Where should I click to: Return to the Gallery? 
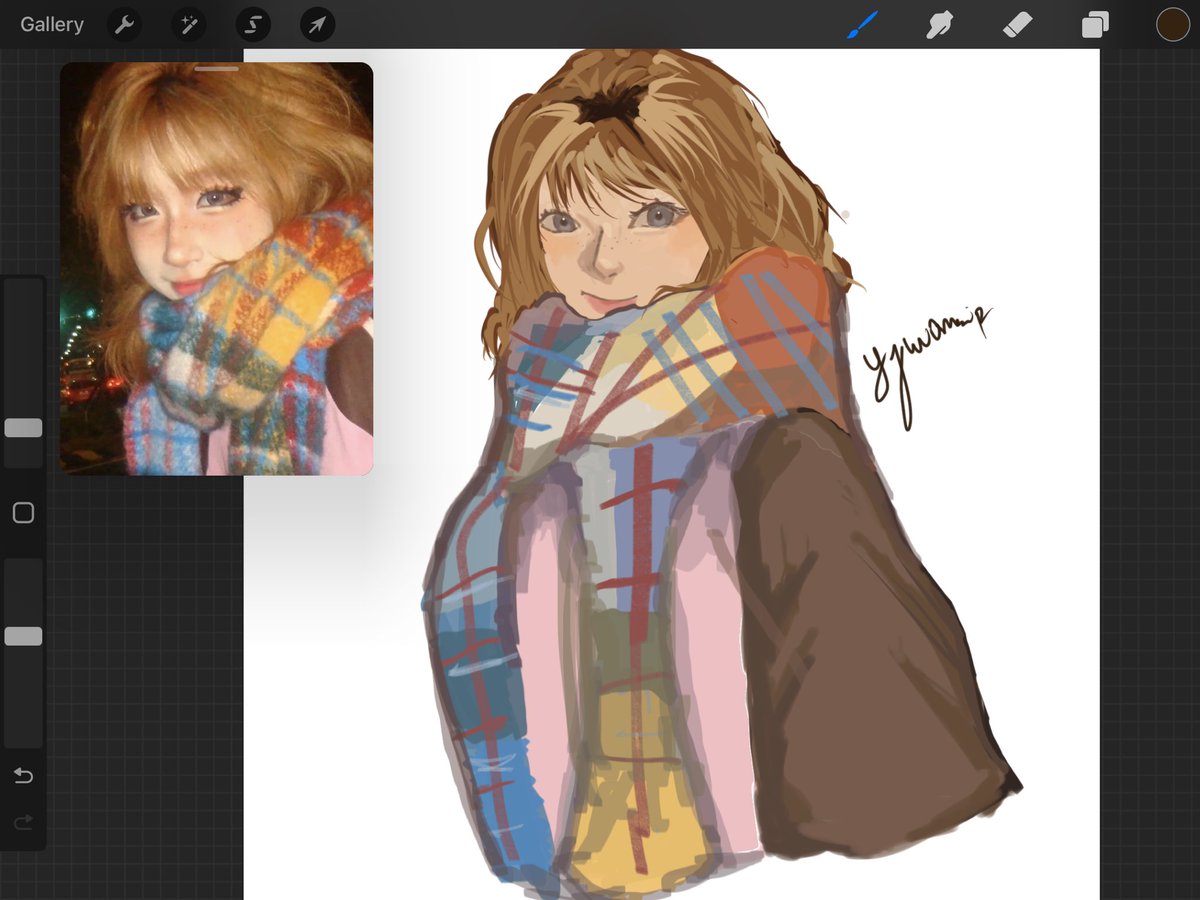pyautogui.click(x=52, y=25)
